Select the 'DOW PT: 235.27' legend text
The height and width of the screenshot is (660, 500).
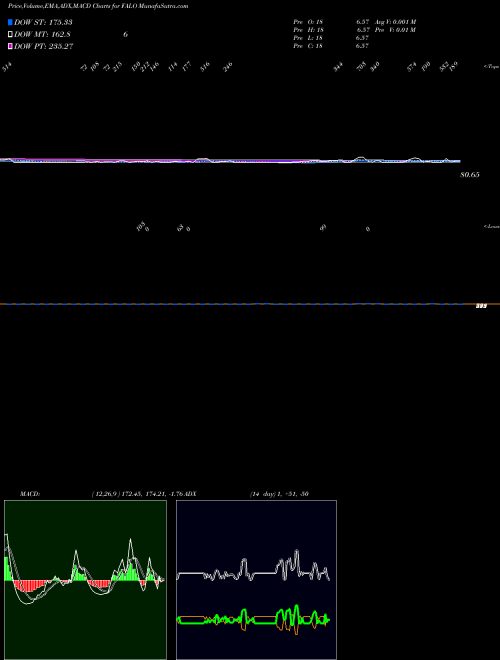(x=43, y=46)
